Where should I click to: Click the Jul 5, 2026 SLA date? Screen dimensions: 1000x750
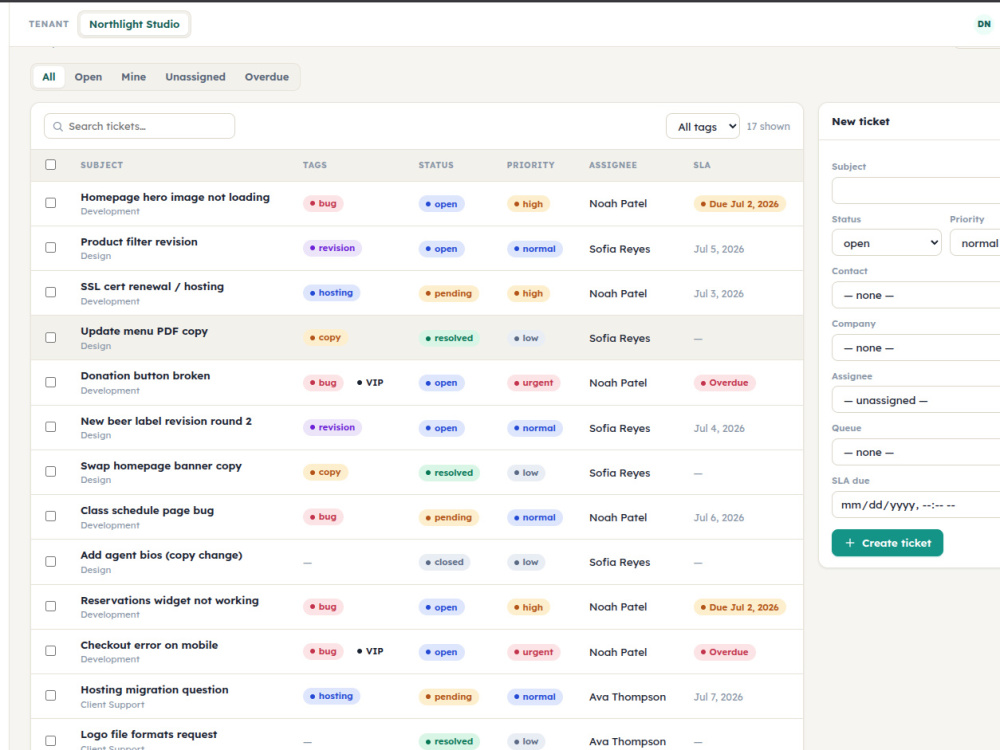pyautogui.click(x=719, y=249)
